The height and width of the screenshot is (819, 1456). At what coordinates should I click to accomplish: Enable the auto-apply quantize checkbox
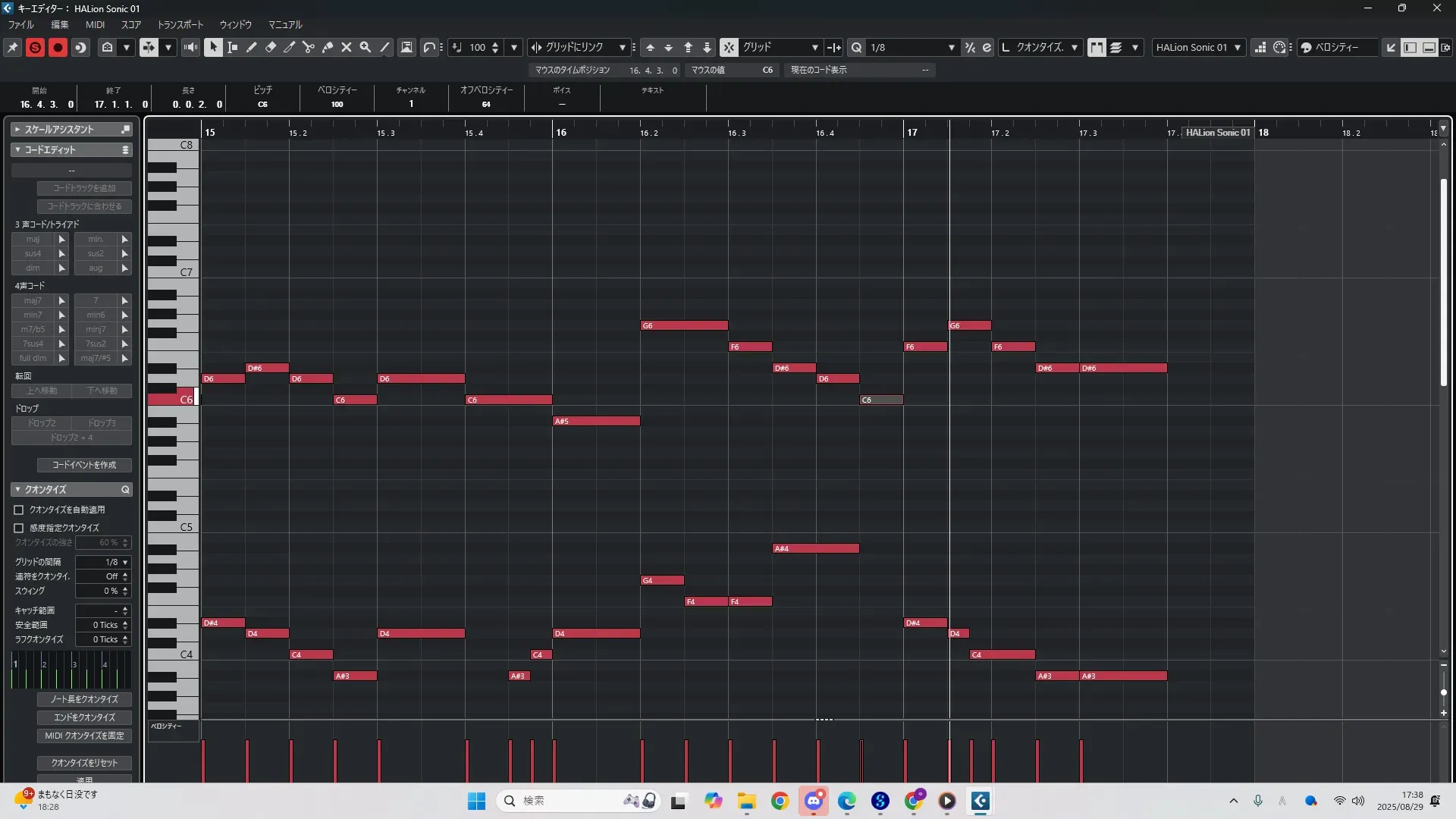click(19, 510)
